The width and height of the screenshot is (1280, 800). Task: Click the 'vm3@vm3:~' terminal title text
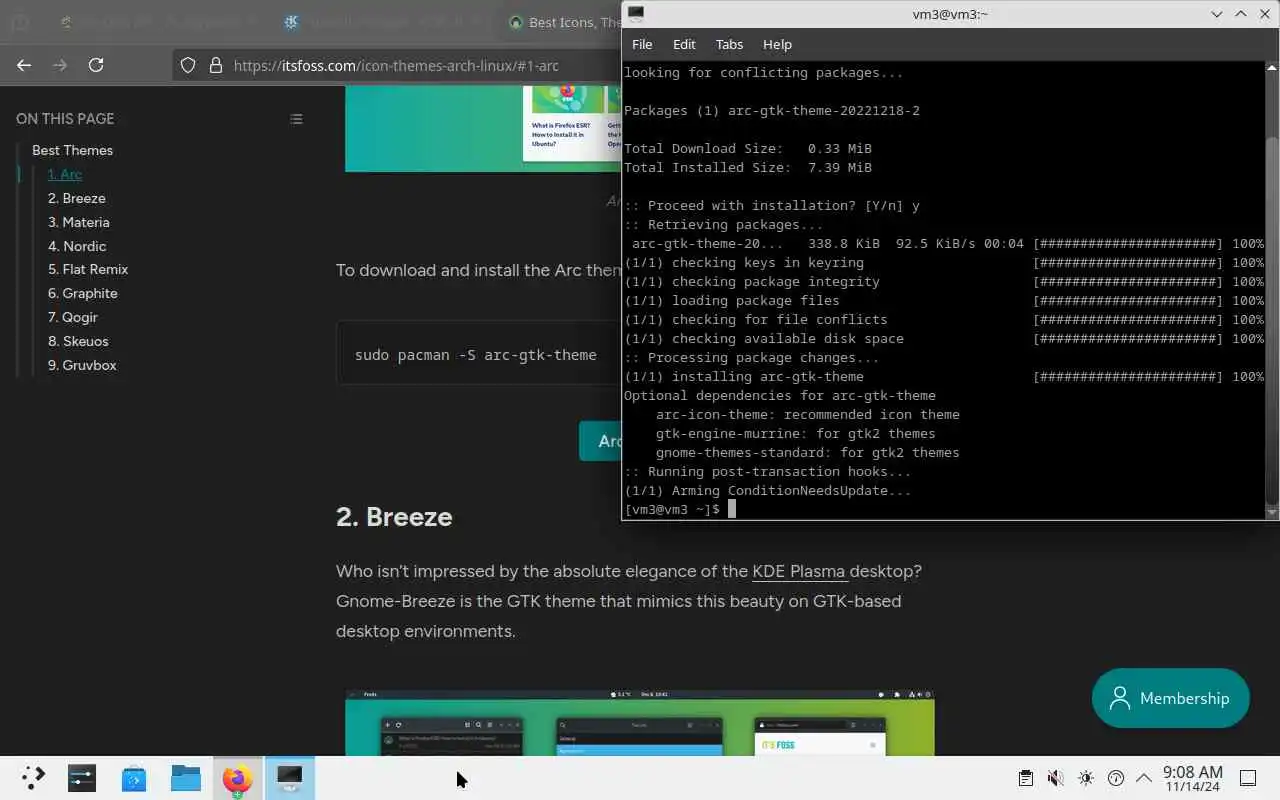point(950,14)
